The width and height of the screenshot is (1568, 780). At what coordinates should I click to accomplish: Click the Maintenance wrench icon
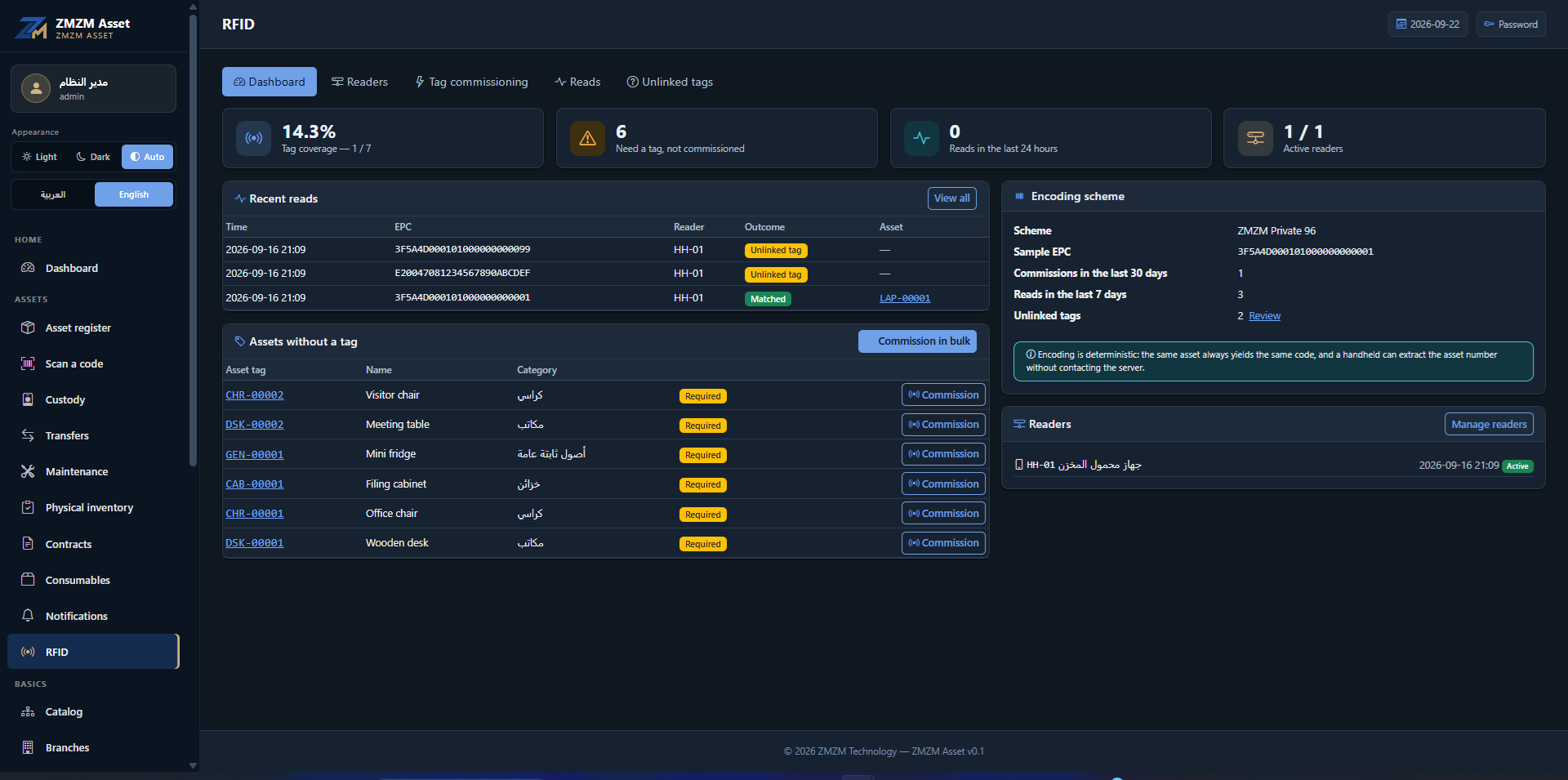click(x=28, y=471)
